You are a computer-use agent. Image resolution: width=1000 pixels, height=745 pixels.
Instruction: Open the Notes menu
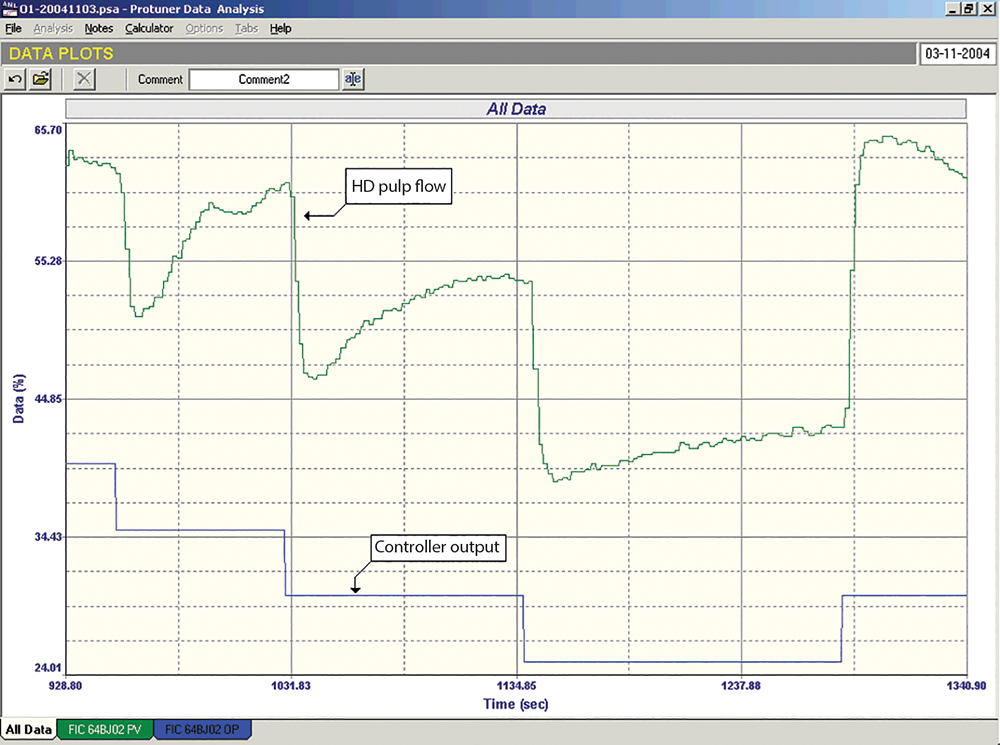tap(99, 28)
